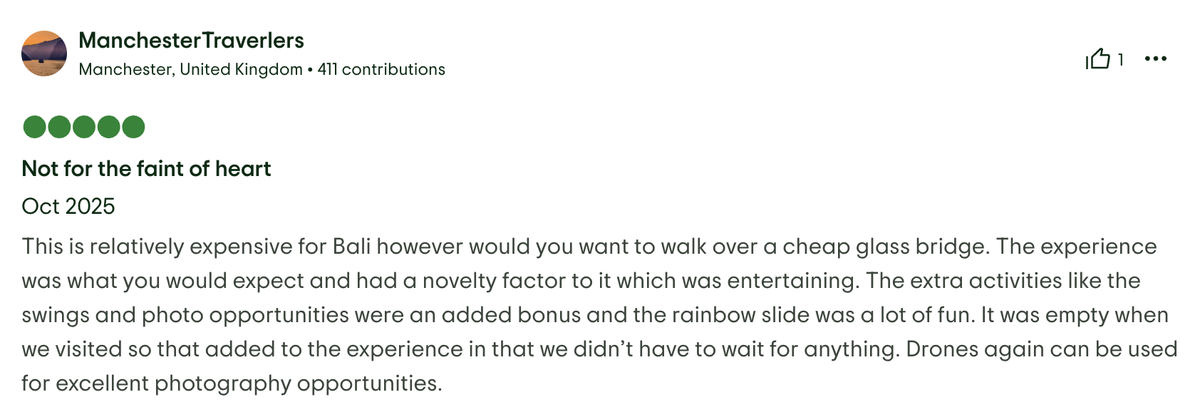Open the reviewer's profile avatar picture
The image size is (1200, 402).
(44, 54)
